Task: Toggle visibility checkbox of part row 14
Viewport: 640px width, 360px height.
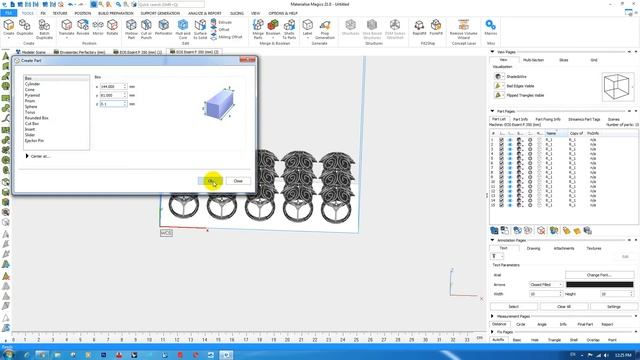Action: pyautogui.click(x=501, y=200)
